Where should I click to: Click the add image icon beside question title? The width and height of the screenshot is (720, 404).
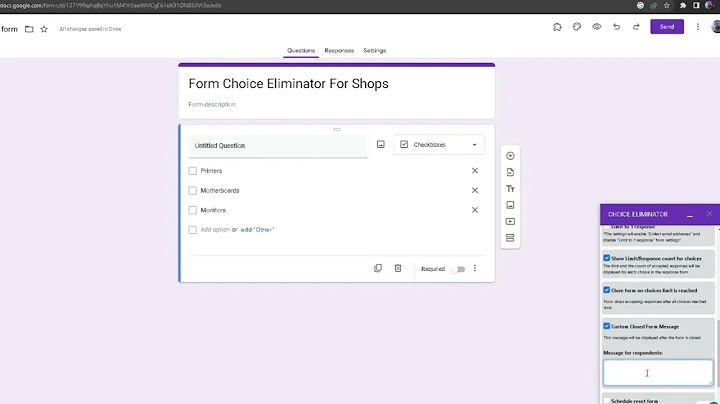coord(381,145)
